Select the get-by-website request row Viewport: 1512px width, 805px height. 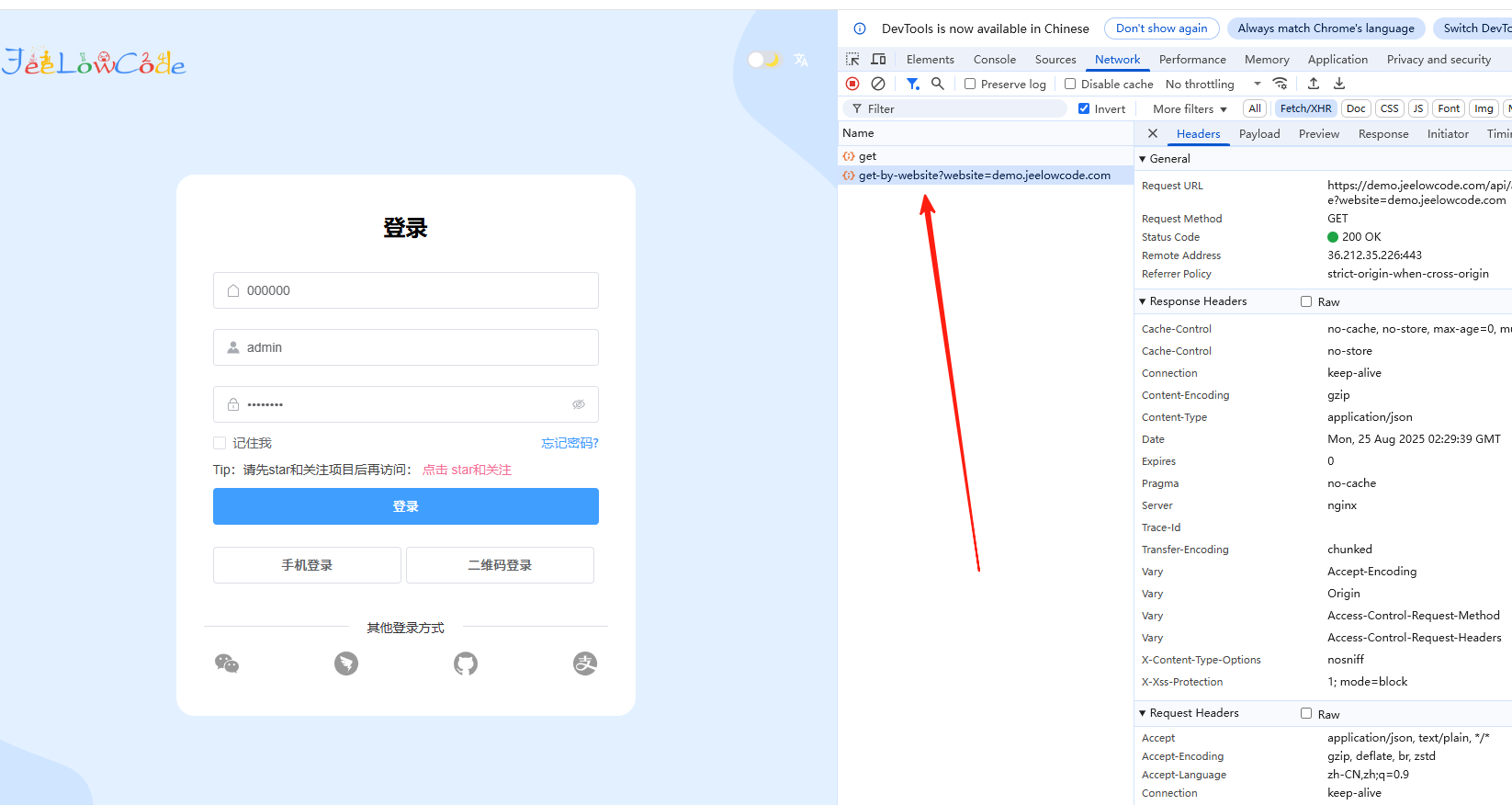986,176
